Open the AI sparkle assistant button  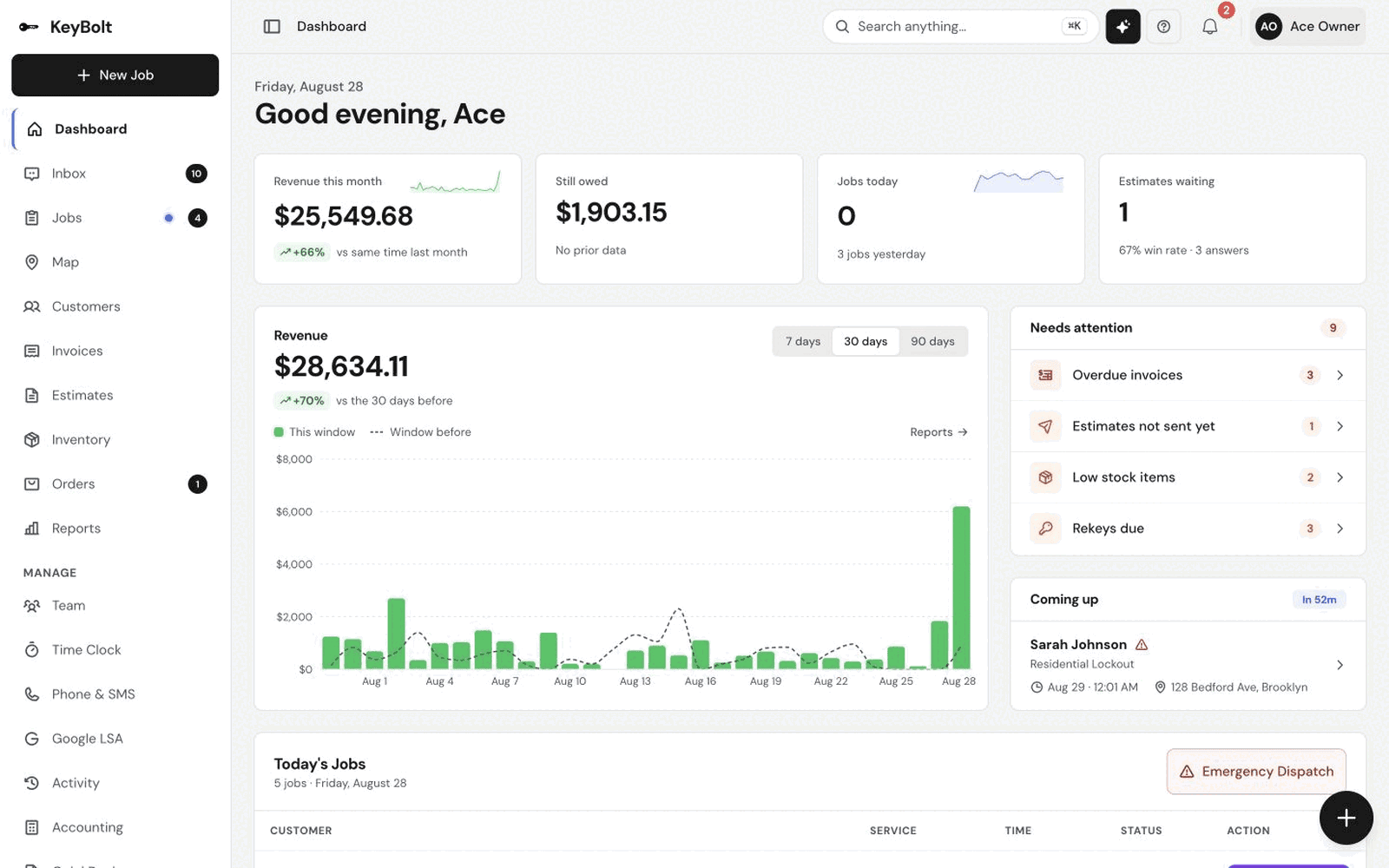1122,27
